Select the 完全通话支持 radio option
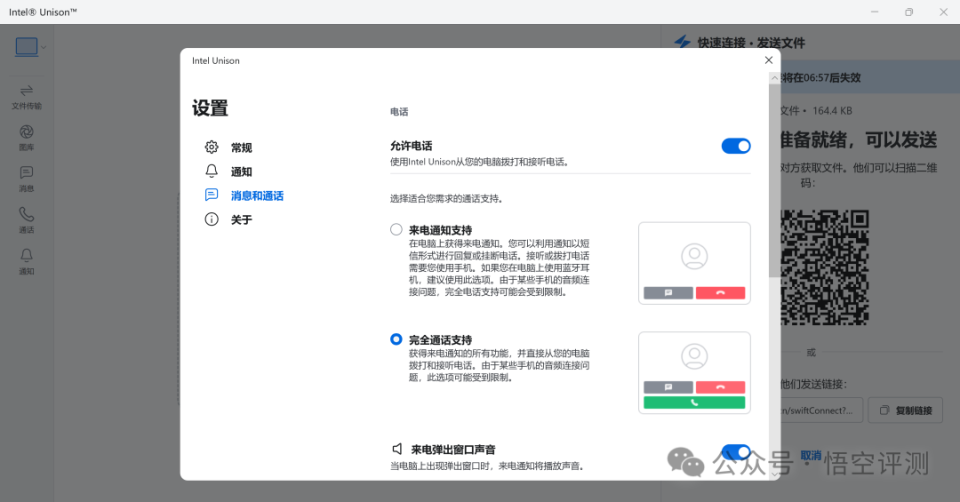 coord(396,339)
